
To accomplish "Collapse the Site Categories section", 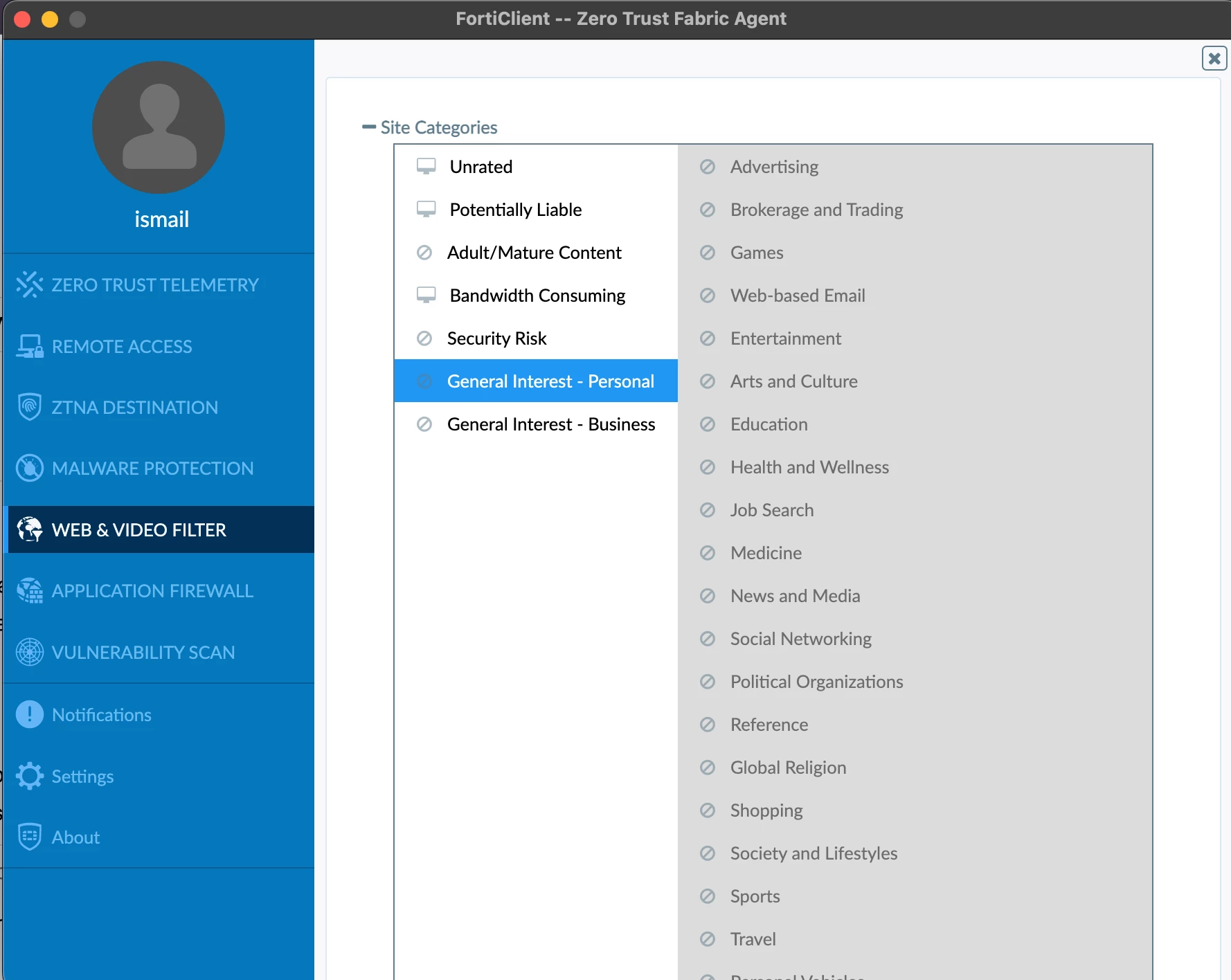I will (369, 127).
